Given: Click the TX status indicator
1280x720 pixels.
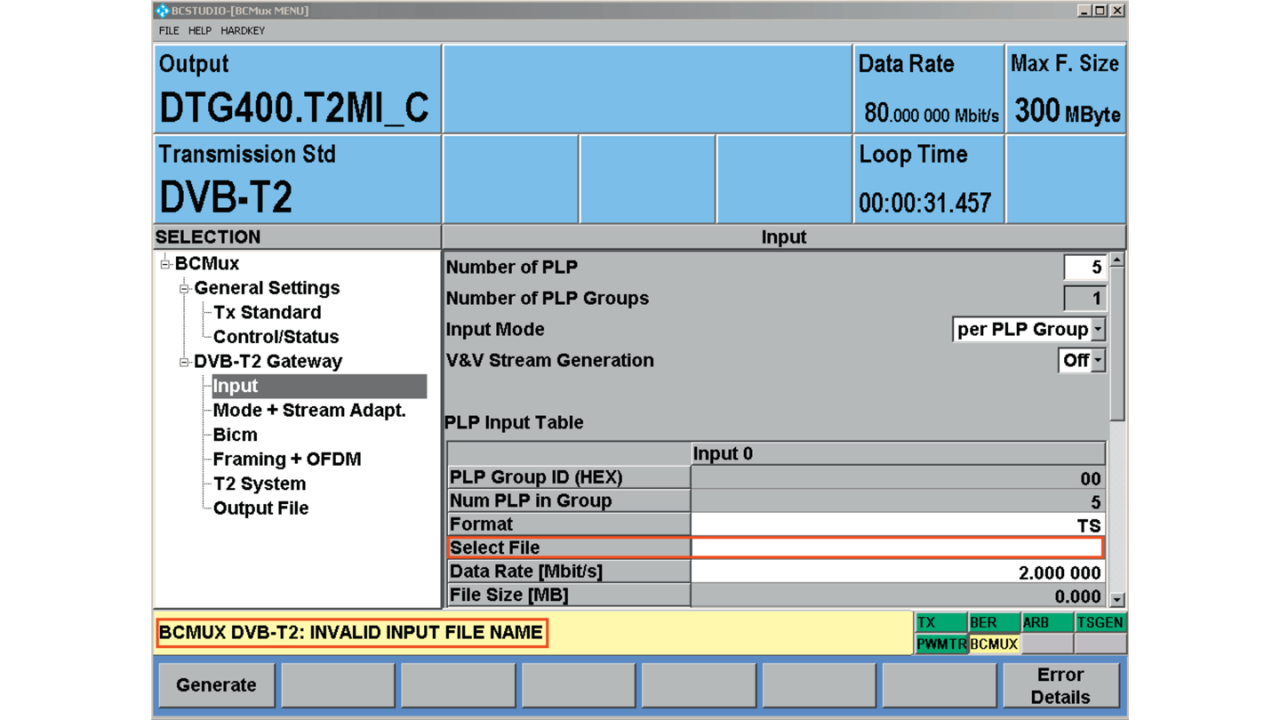Looking at the screenshot, I should [941, 622].
